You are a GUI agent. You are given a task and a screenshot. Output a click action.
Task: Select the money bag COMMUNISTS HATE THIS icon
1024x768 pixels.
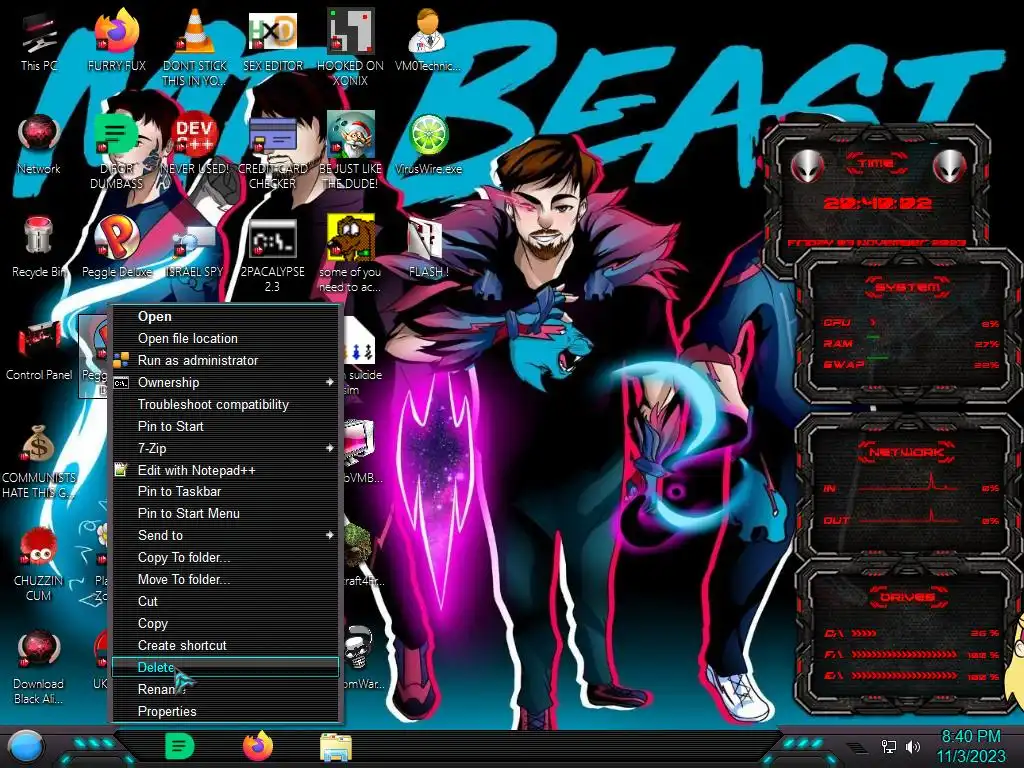[39, 462]
